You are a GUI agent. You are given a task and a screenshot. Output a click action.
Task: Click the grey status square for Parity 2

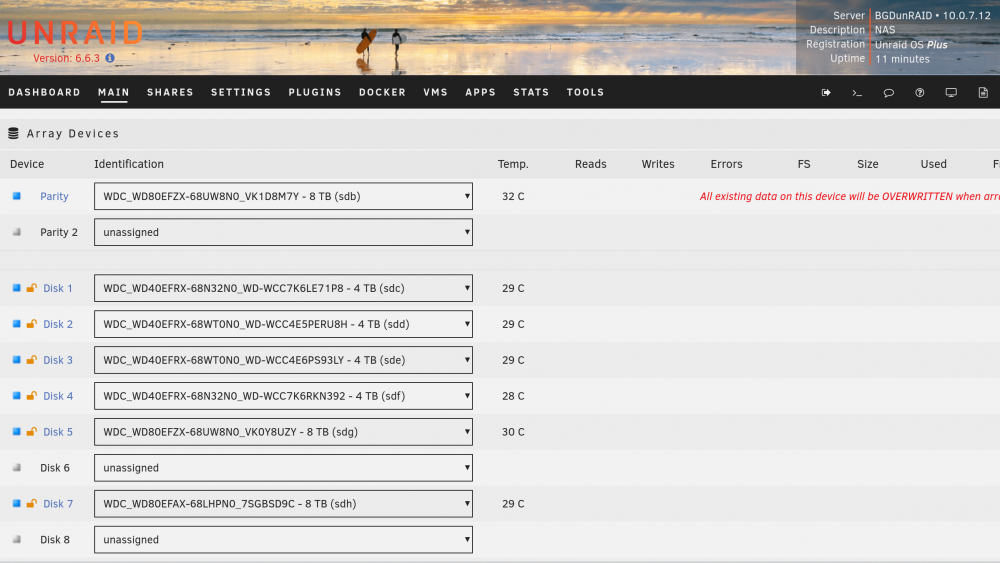[x=17, y=232]
